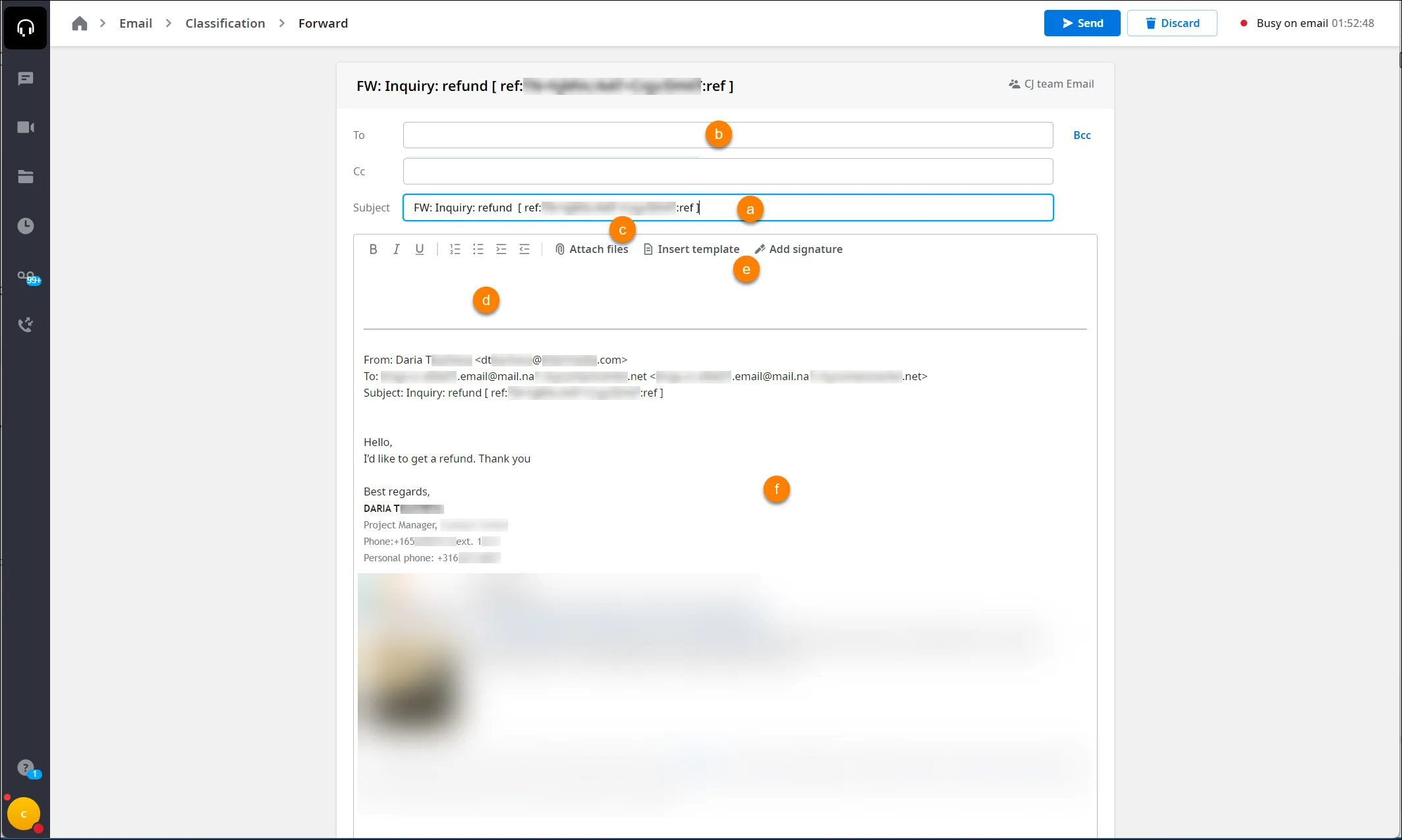The height and width of the screenshot is (840, 1402).
Task: Open the video camera sidebar icon
Action: [26, 127]
